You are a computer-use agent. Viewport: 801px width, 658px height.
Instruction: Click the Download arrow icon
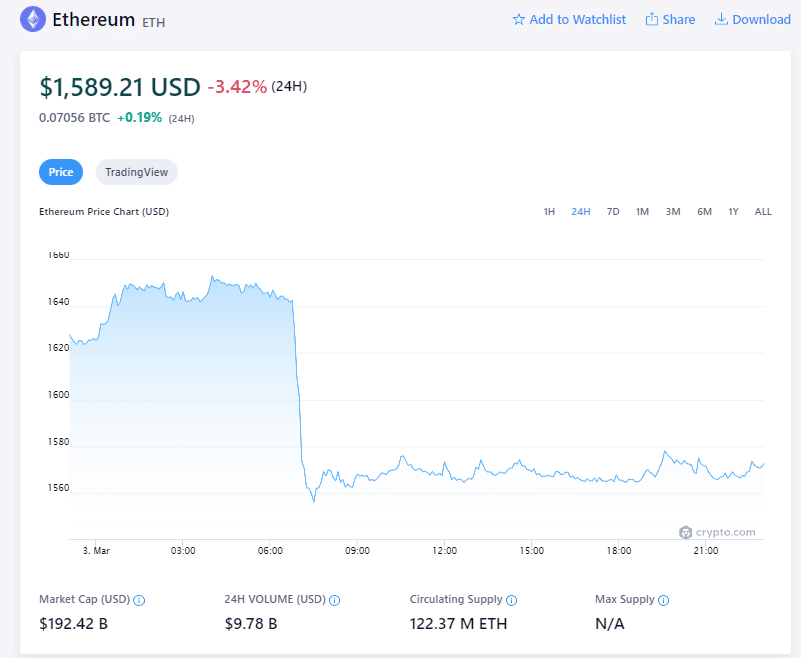coord(721,19)
